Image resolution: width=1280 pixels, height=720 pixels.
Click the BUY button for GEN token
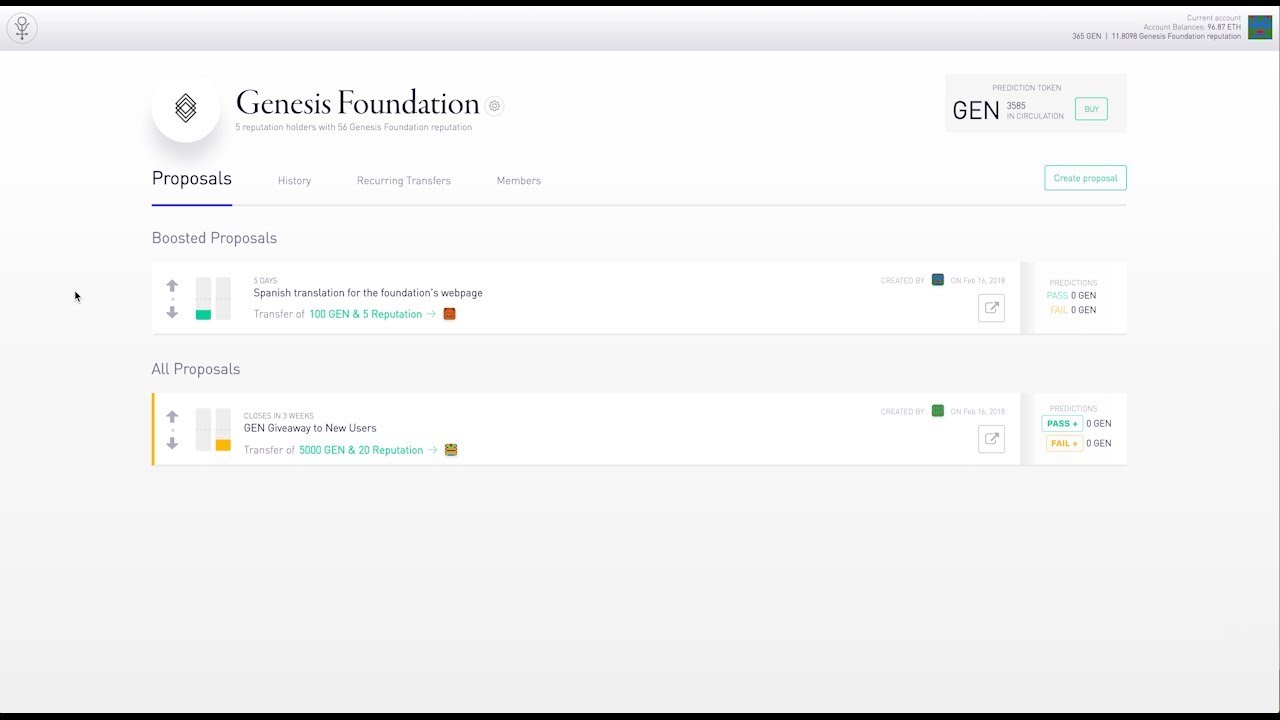pos(1091,109)
